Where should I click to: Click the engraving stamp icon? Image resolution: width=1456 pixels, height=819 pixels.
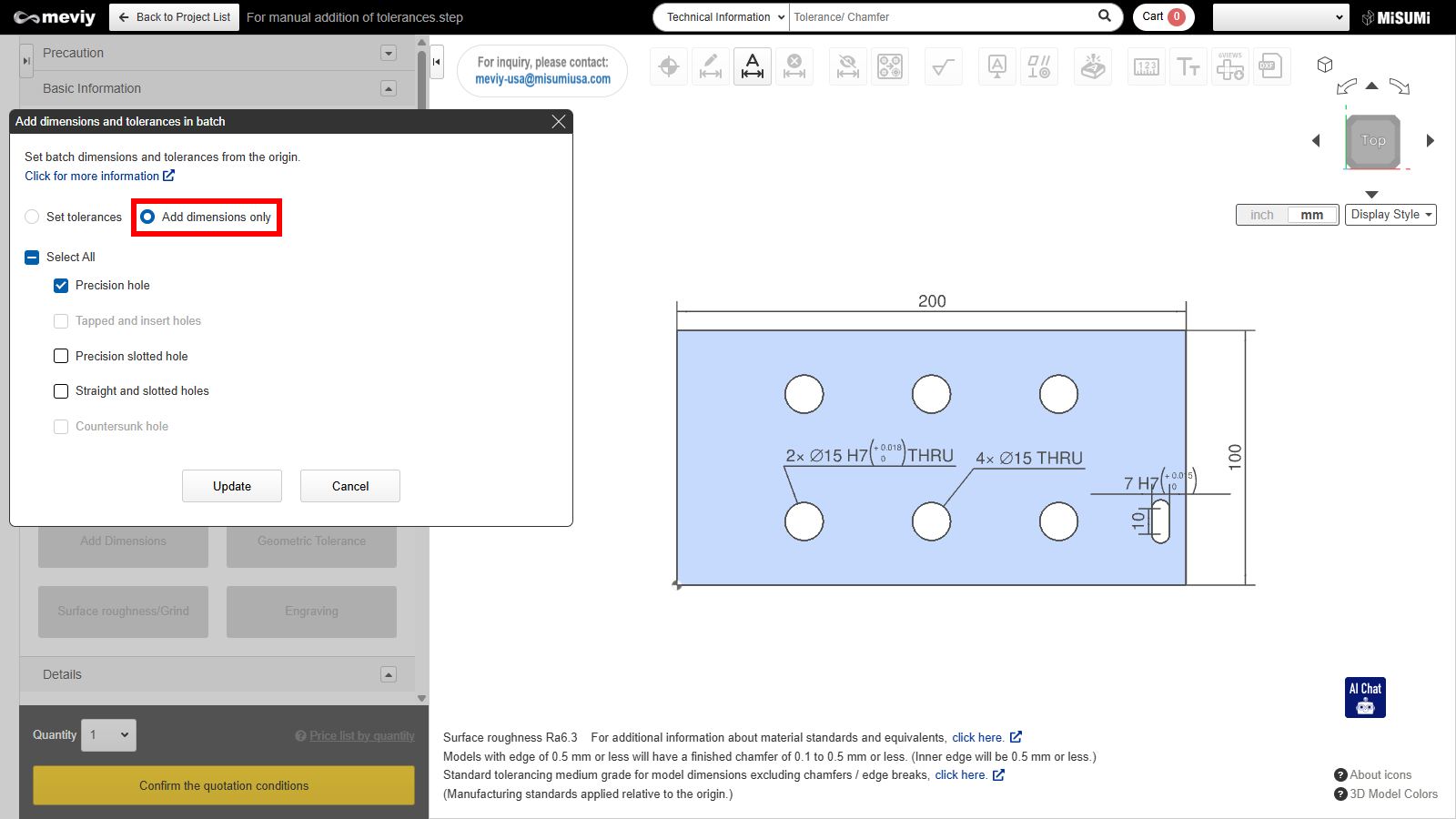[x=1093, y=66]
